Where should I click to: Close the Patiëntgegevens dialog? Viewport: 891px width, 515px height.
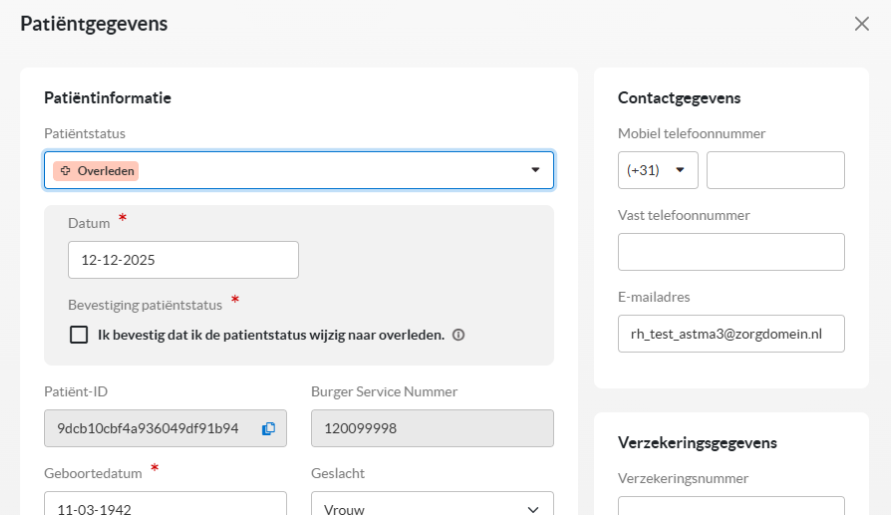[861, 24]
